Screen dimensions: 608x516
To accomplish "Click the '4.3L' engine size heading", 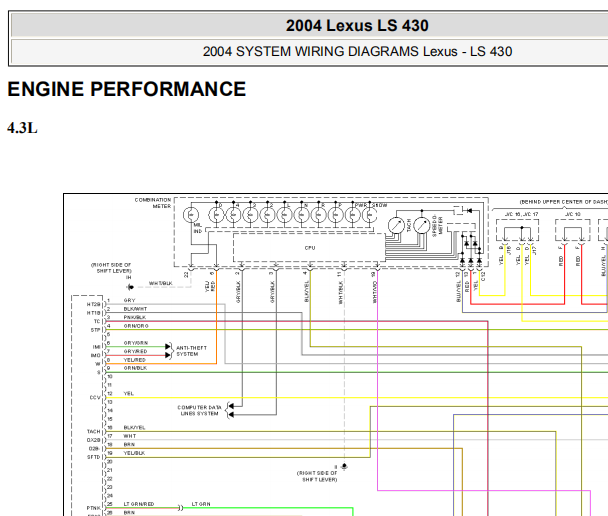I will click(x=22, y=128).
